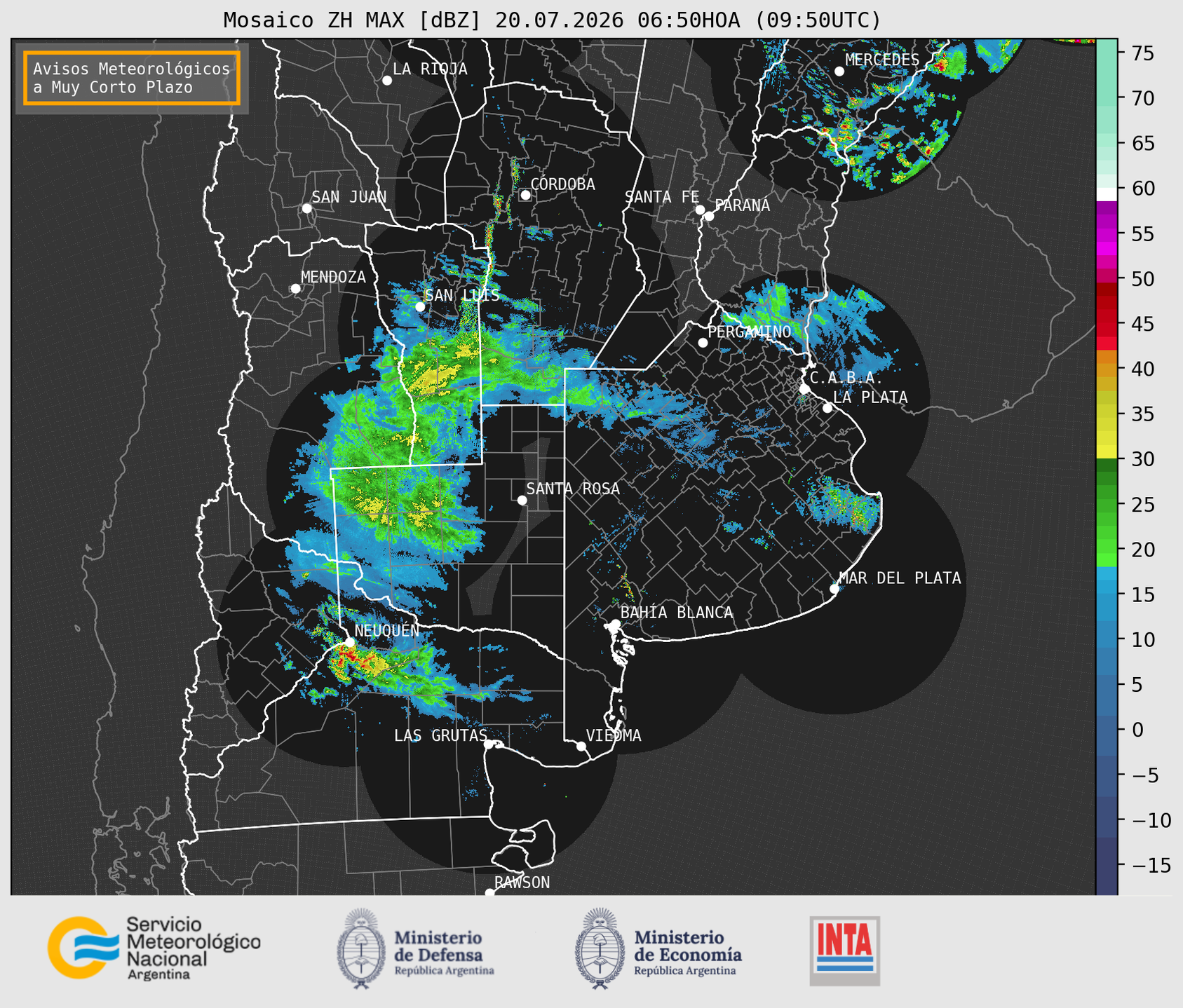Open Avisos Meteorológicos a Muy Corto Plazo

point(132,78)
